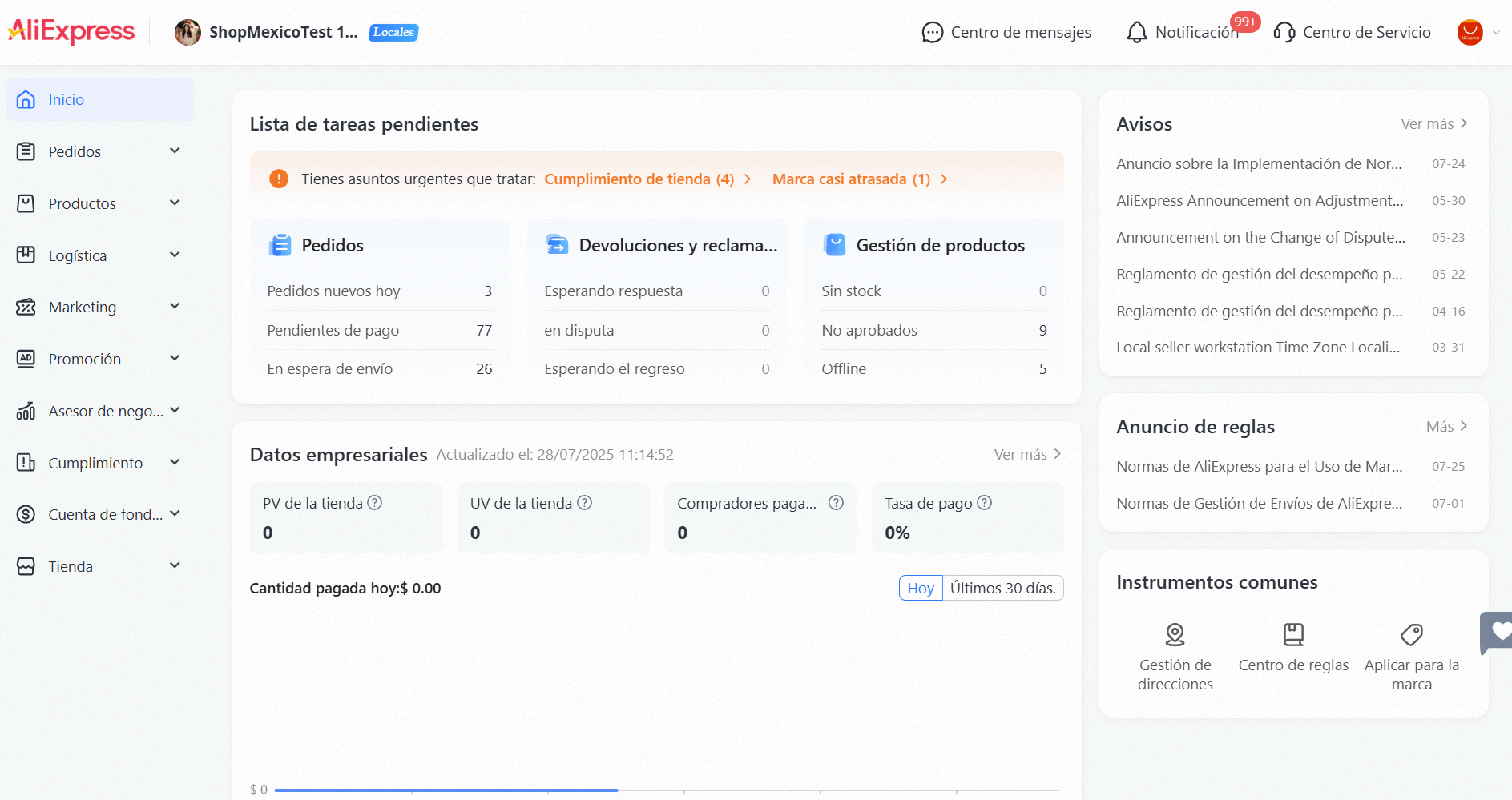Expand the Productos menu chevron
The width and height of the screenshot is (1512, 800).
175,203
